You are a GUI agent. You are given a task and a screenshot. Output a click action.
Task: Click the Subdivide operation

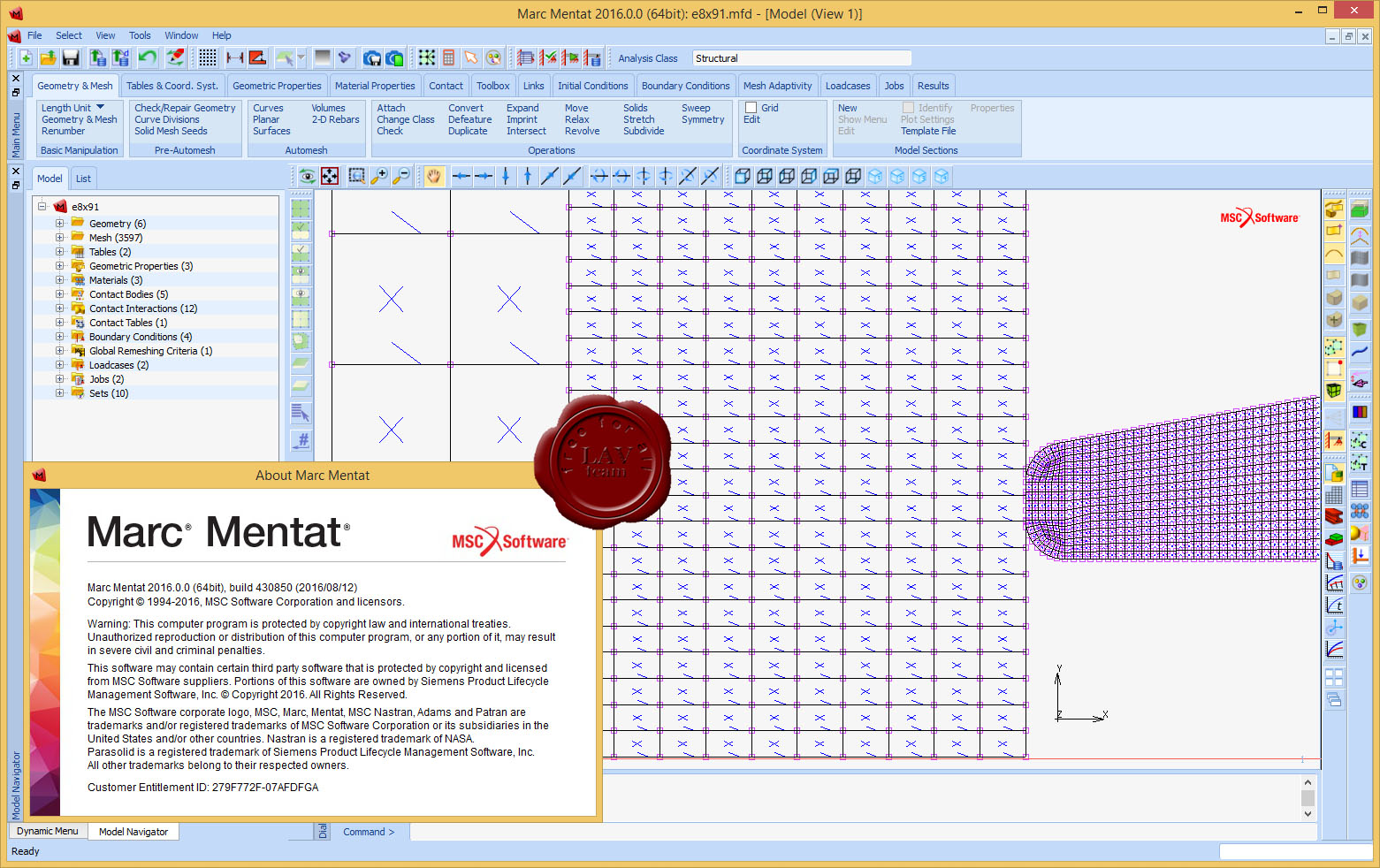pyautogui.click(x=644, y=131)
